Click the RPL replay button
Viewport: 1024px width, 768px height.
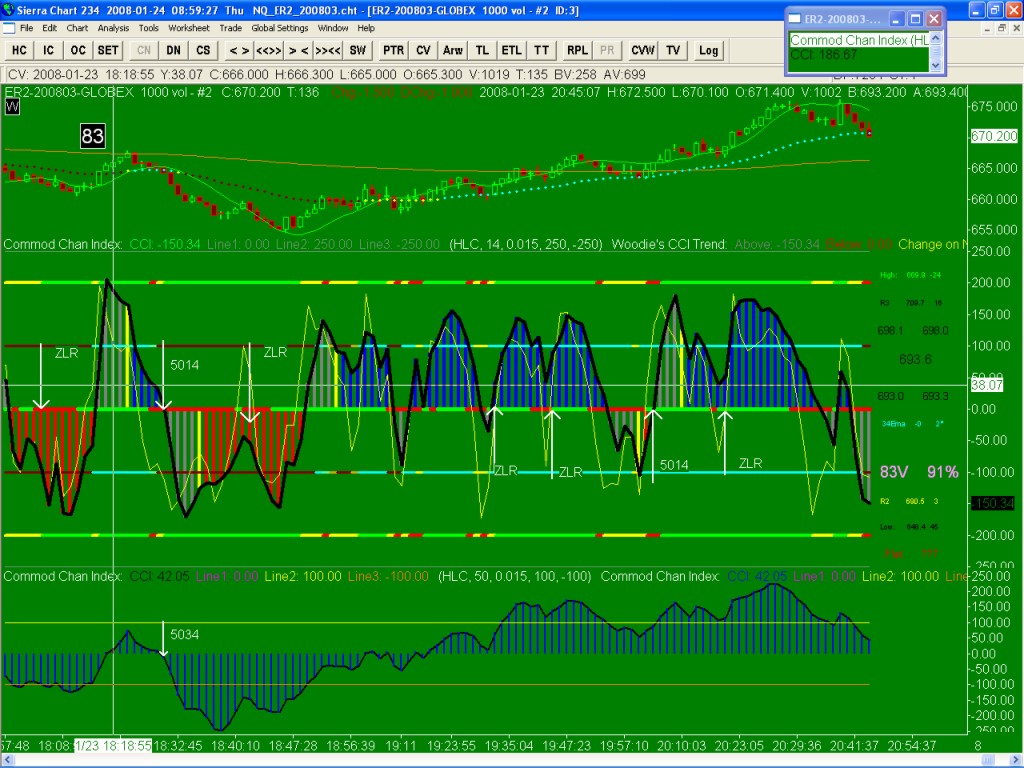[577, 50]
